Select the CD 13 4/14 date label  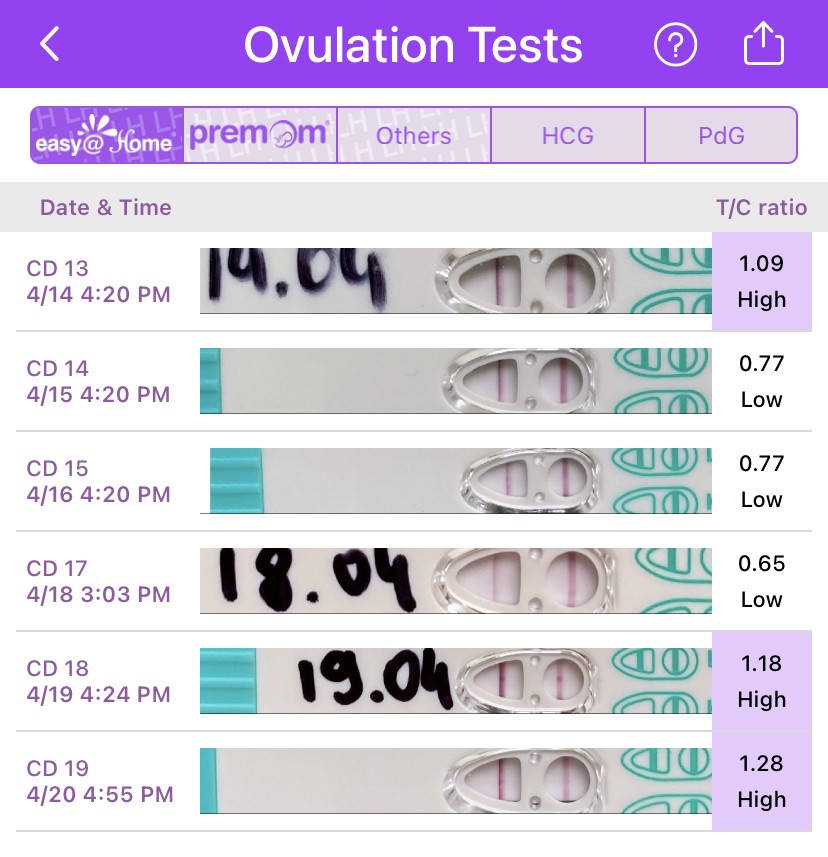(x=98, y=281)
